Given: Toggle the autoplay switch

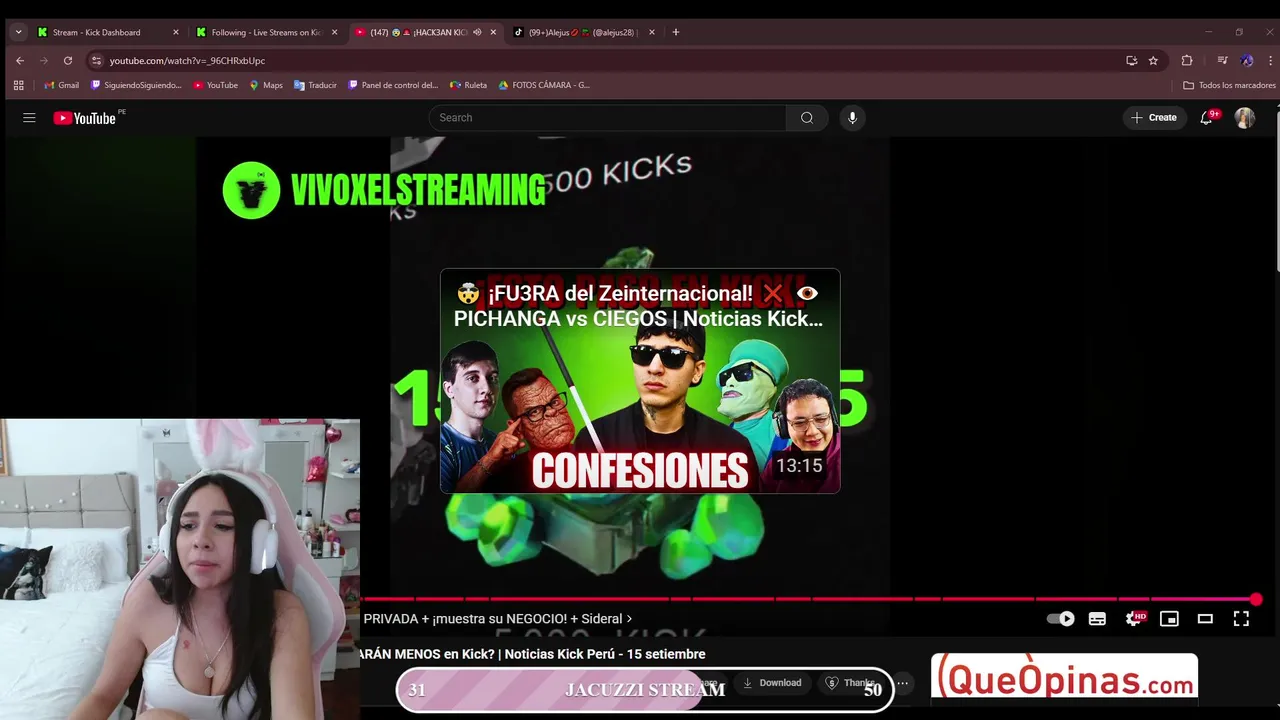Looking at the screenshot, I should point(1060,619).
